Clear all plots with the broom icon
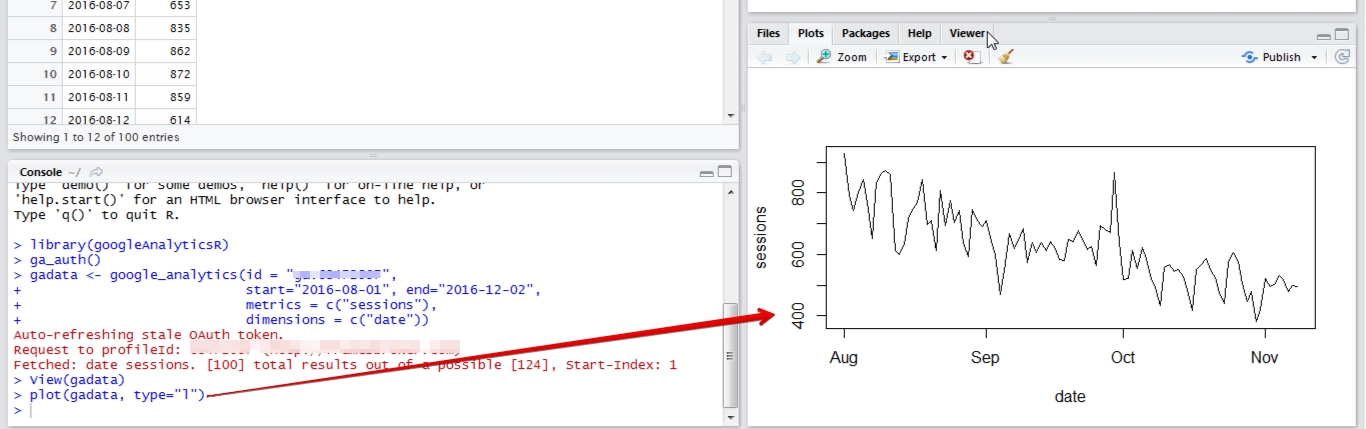The image size is (1366, 429). [1006, 57]
